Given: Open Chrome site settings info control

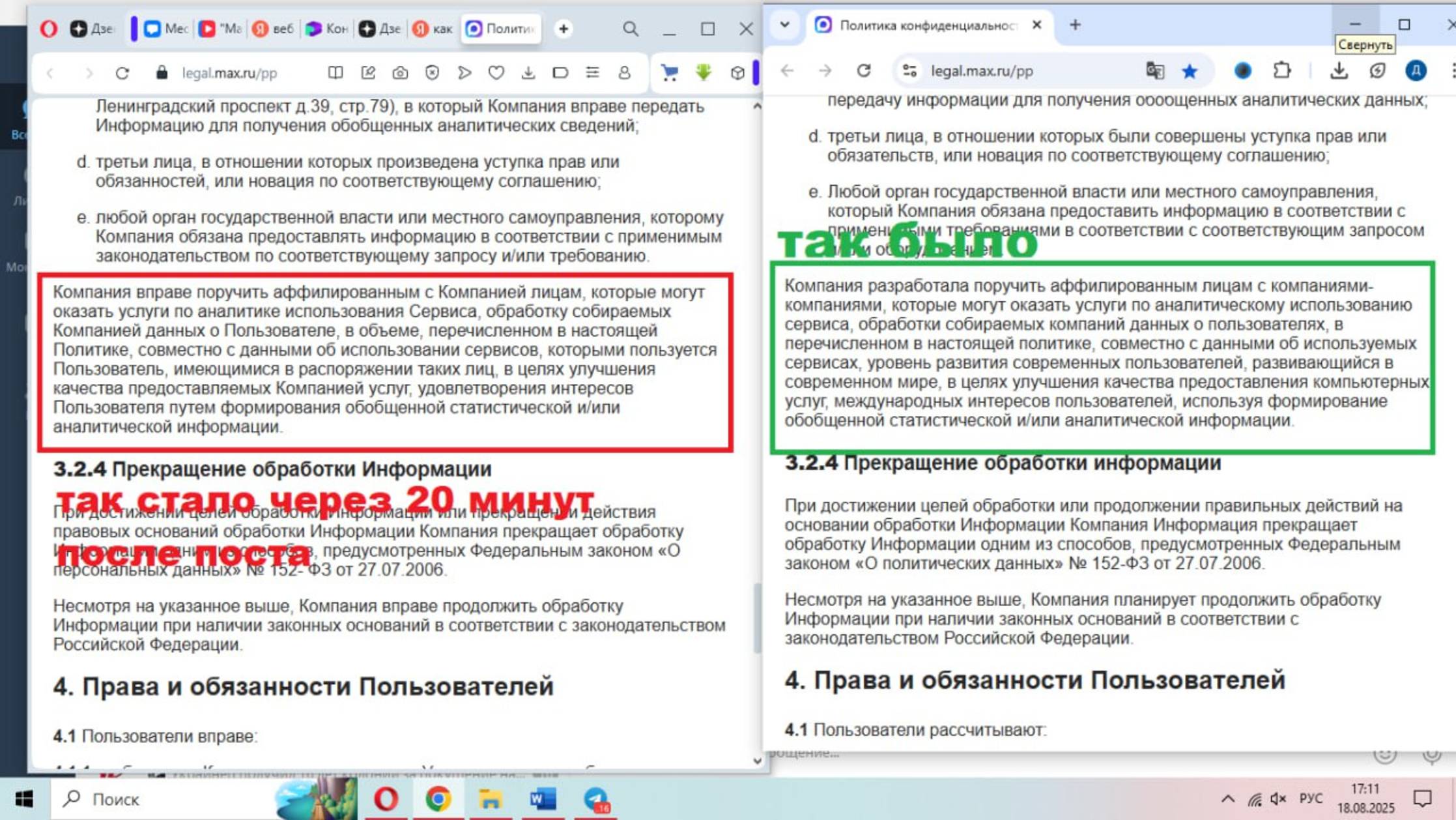Looking at the screenshot, I should point(909,71).
